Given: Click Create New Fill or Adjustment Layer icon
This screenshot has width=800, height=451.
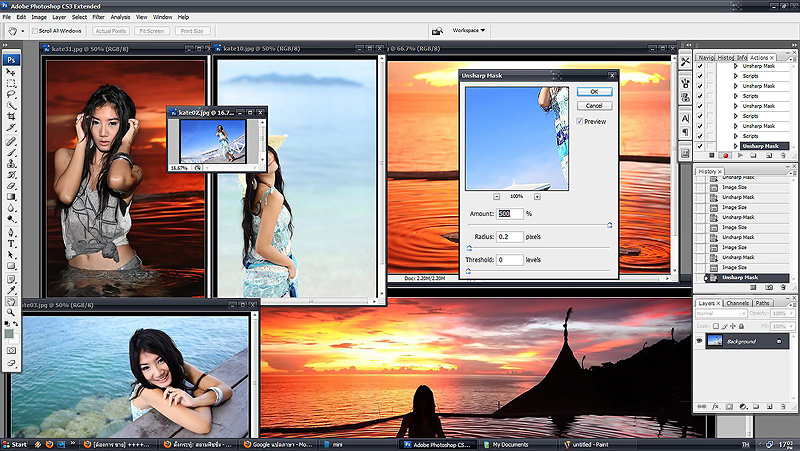Looking at the screenshot, I should tap(743, 407).
